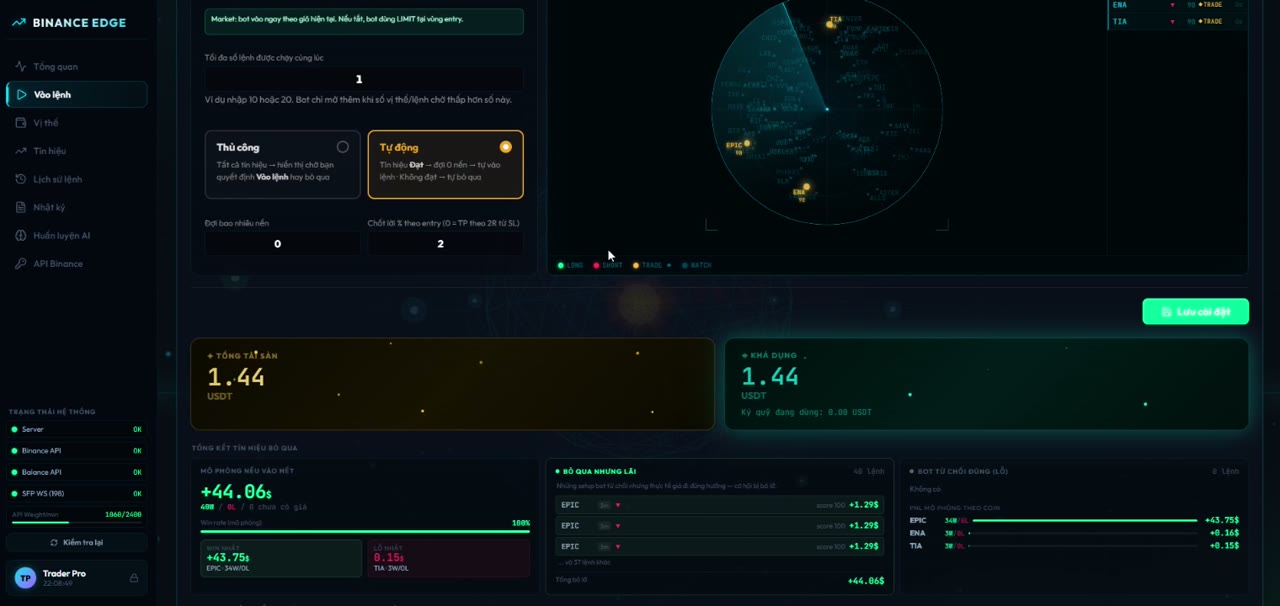Select the Thủ công manual mode radio

pos(342,147)
